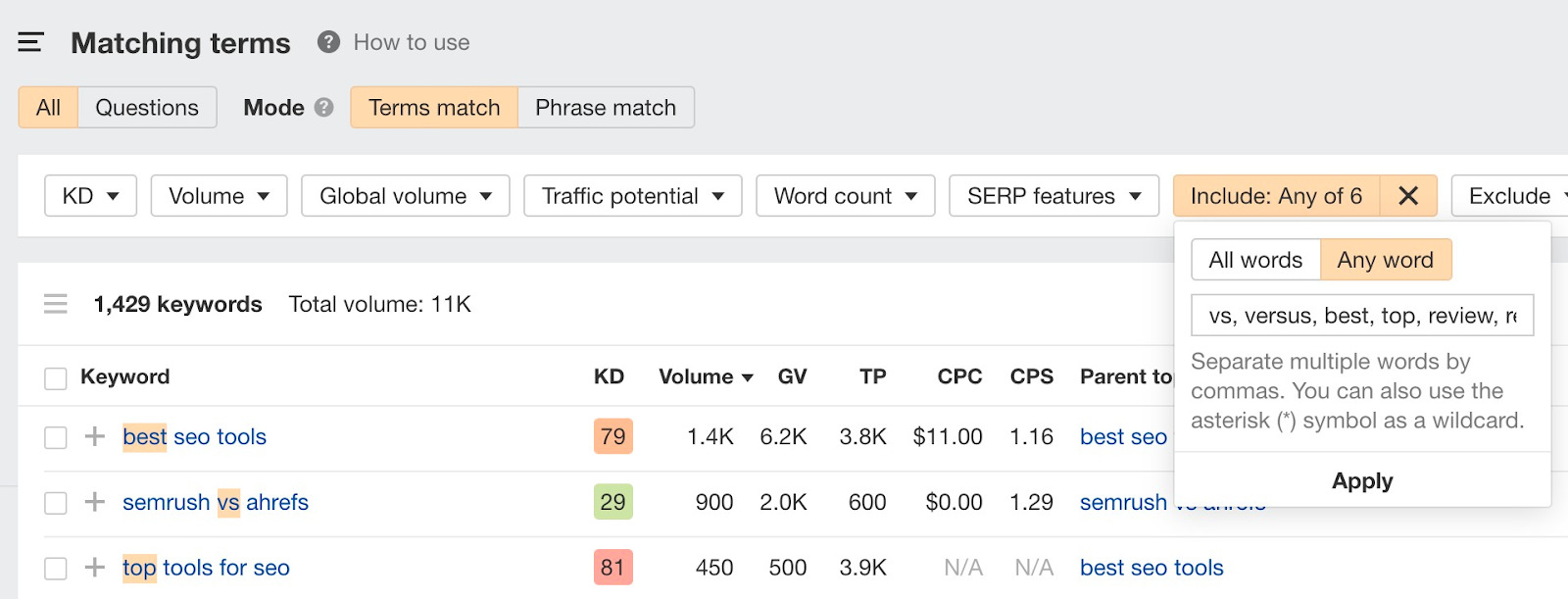Click the How to use help icon
This screenshot has width=1568, height=599.
[x=328, y=42]
